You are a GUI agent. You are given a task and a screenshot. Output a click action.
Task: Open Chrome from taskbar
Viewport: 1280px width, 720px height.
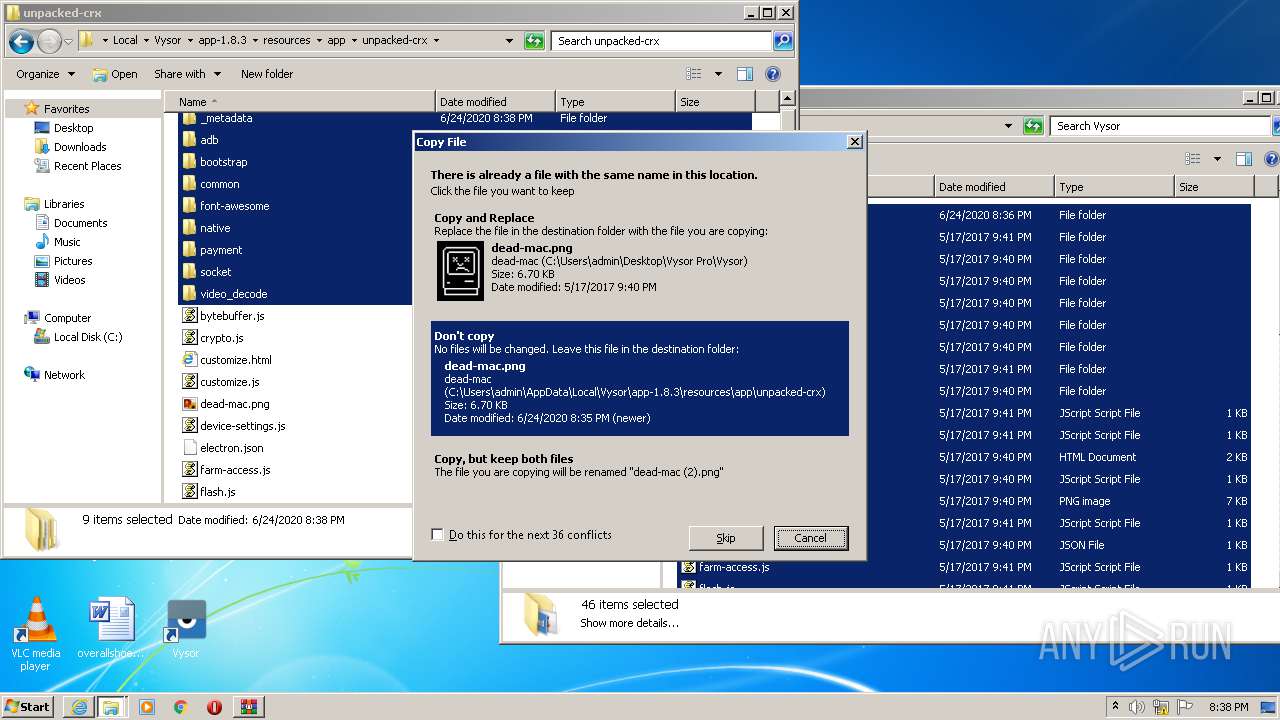coord(180,707)
